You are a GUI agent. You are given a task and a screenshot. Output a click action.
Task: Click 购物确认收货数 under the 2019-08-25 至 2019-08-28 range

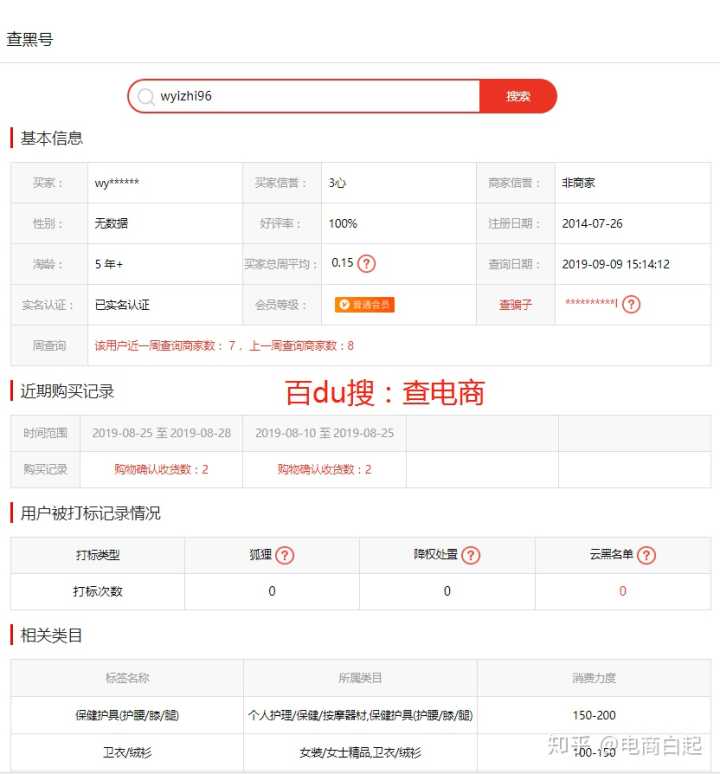click(x=161, y=469)
